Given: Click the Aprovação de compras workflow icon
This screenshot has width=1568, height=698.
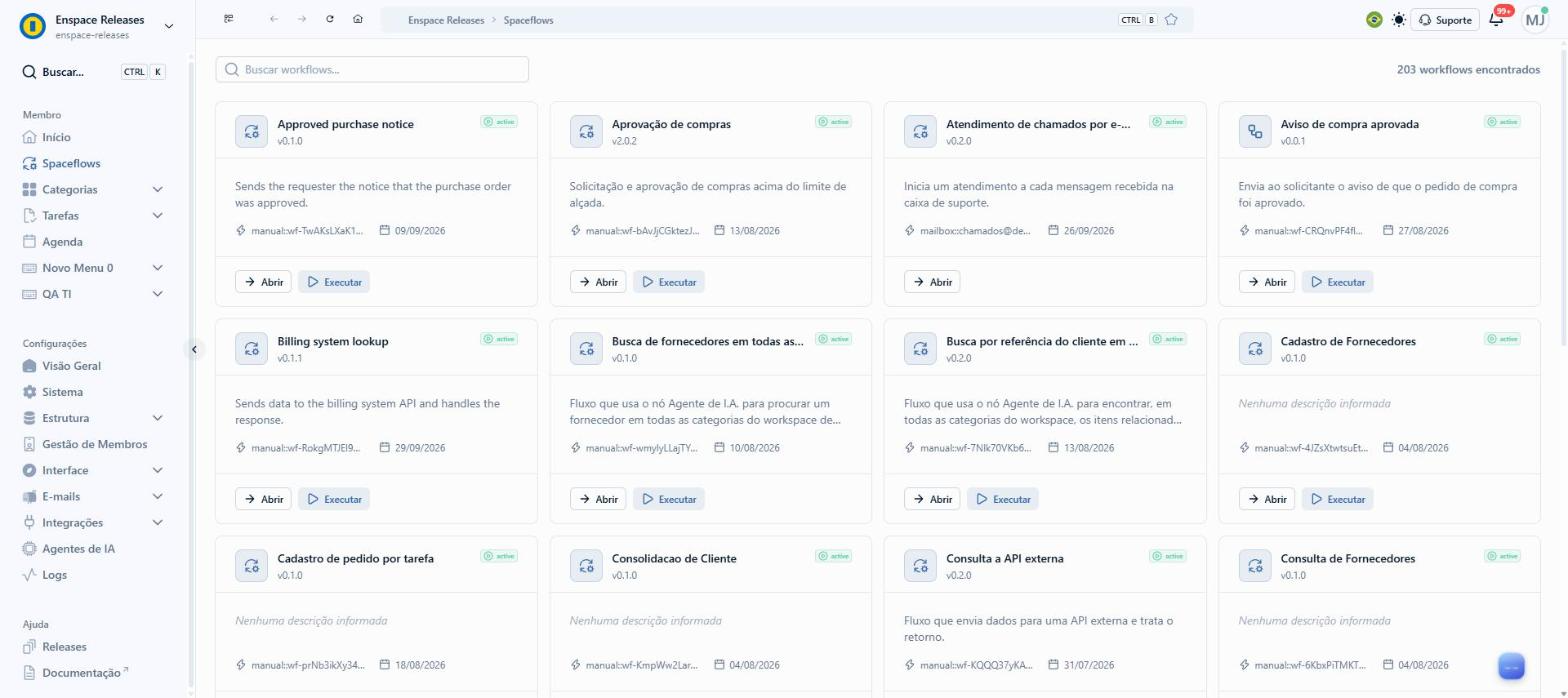Looking at the screenshot, I should (586, 131).
